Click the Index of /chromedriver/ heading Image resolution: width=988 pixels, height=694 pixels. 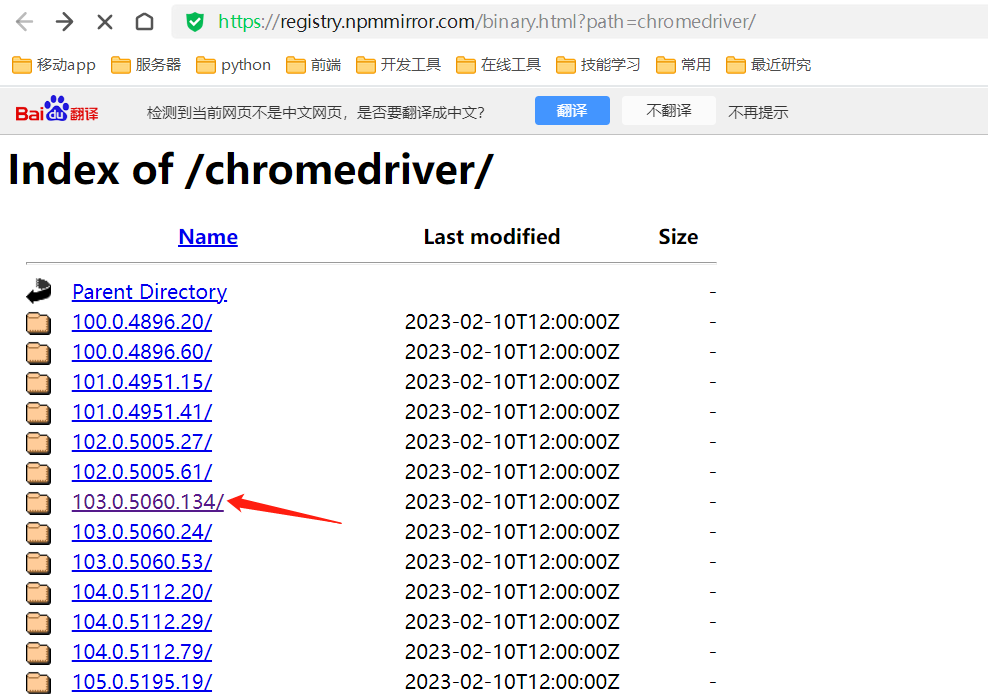(x=251, y=170)
